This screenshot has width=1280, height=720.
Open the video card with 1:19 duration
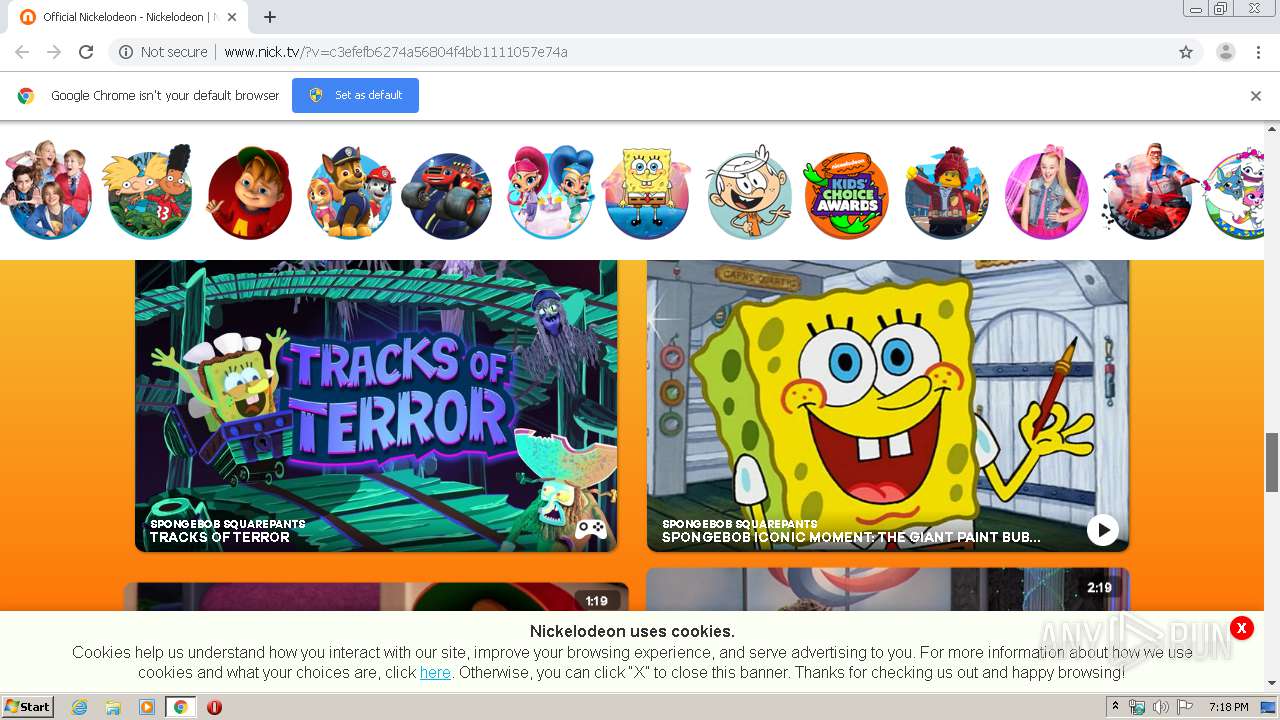[376, 597]
